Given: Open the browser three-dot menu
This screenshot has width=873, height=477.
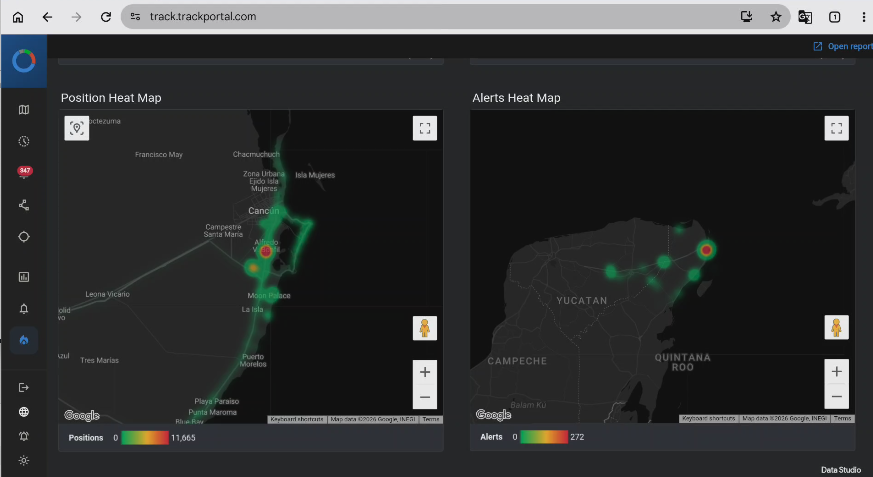Looking at the screenshot, I should (864, 17).
